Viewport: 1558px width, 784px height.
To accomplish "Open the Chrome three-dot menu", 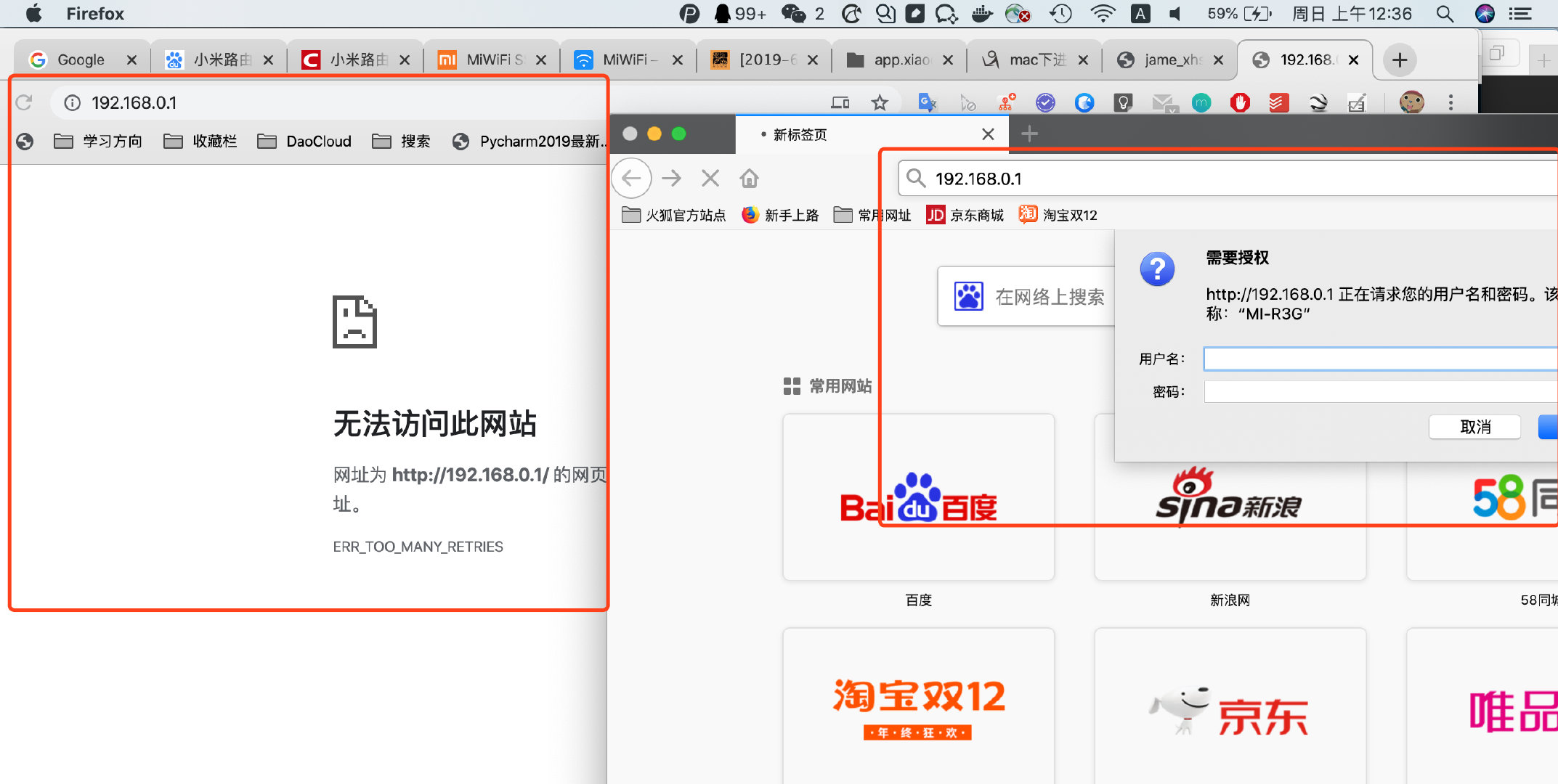I will 1451,102.
